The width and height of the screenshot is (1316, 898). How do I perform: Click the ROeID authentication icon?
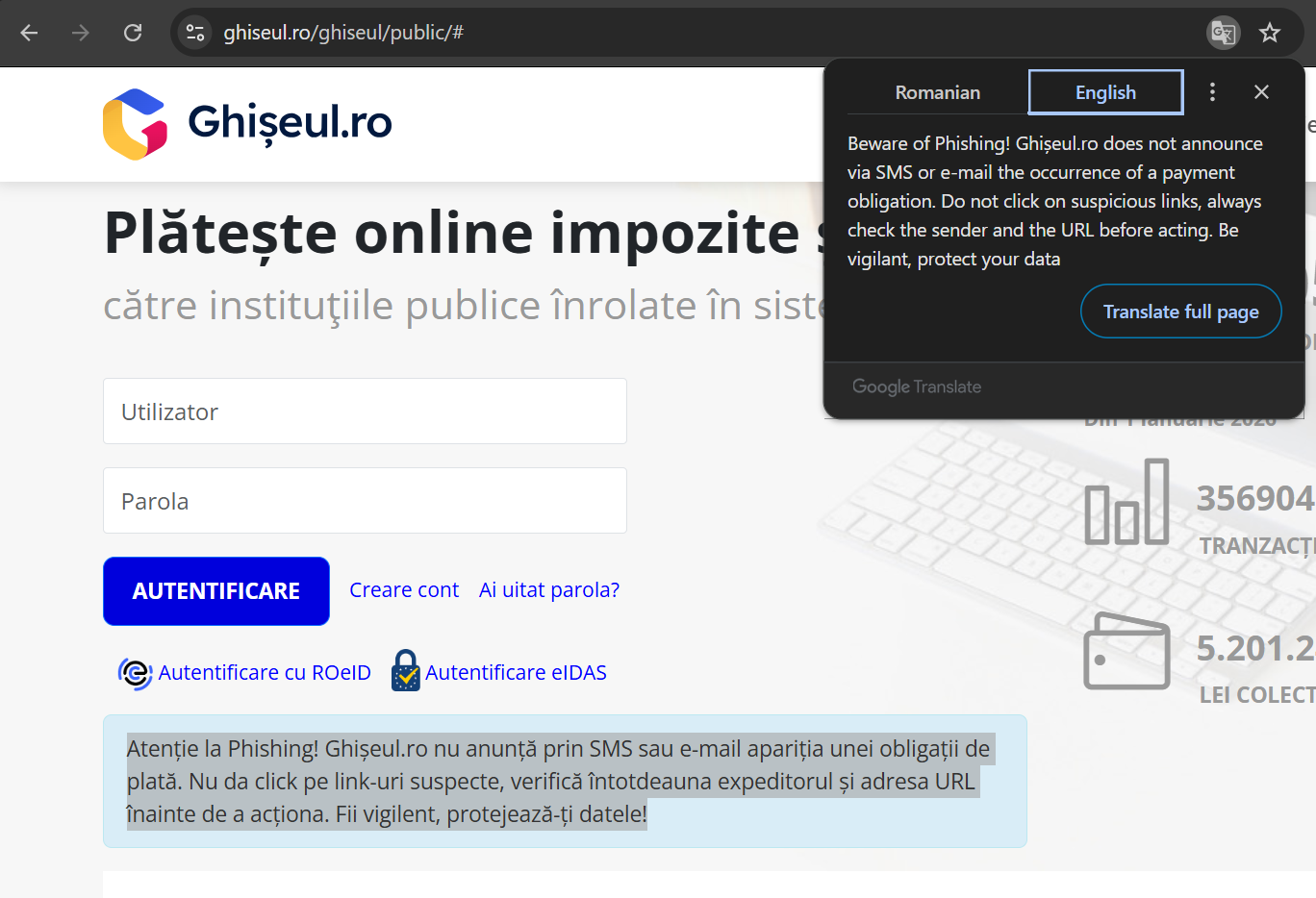point(135,673)
